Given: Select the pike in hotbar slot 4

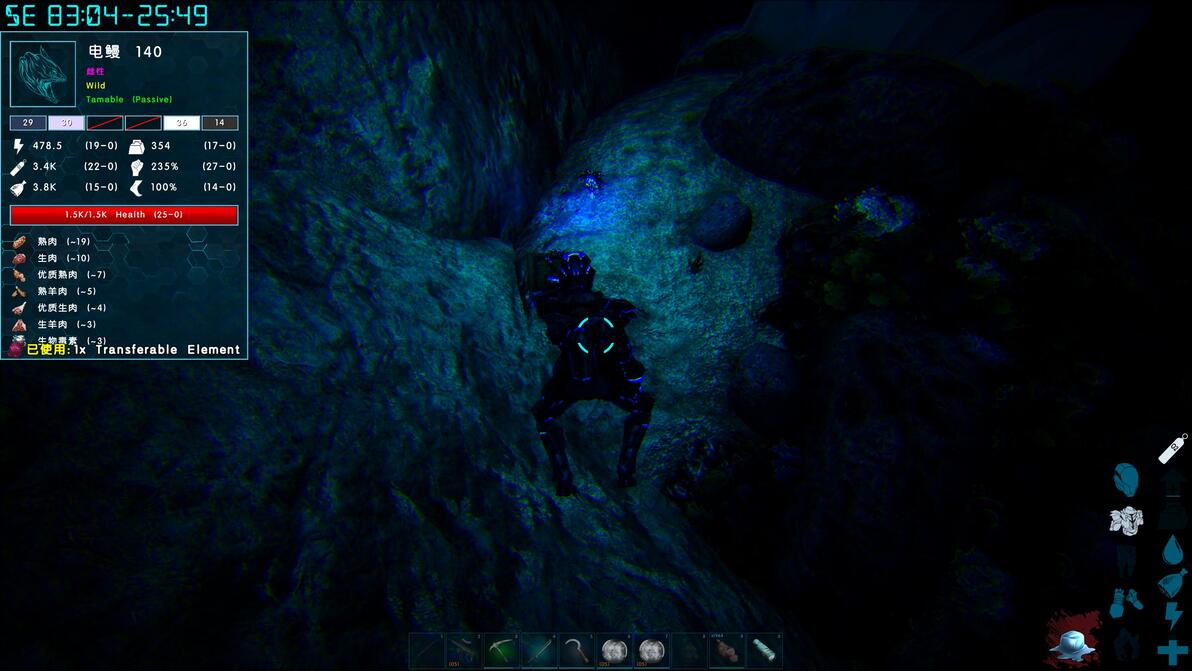Looking at the screenshot, I should [x=539, y=650].
